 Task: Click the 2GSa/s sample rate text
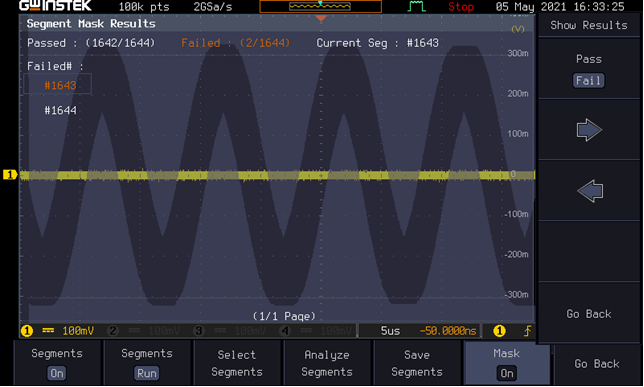click(x=213, y=7)
